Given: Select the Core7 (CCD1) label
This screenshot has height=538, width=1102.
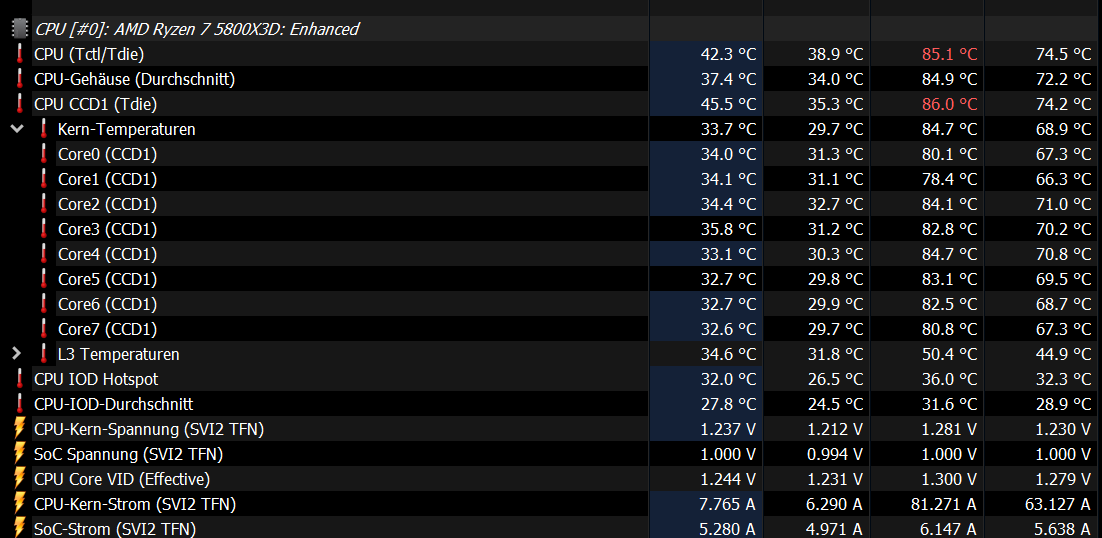Looking at the screenshot, I should pyautogui.click(x=108, y=329).
